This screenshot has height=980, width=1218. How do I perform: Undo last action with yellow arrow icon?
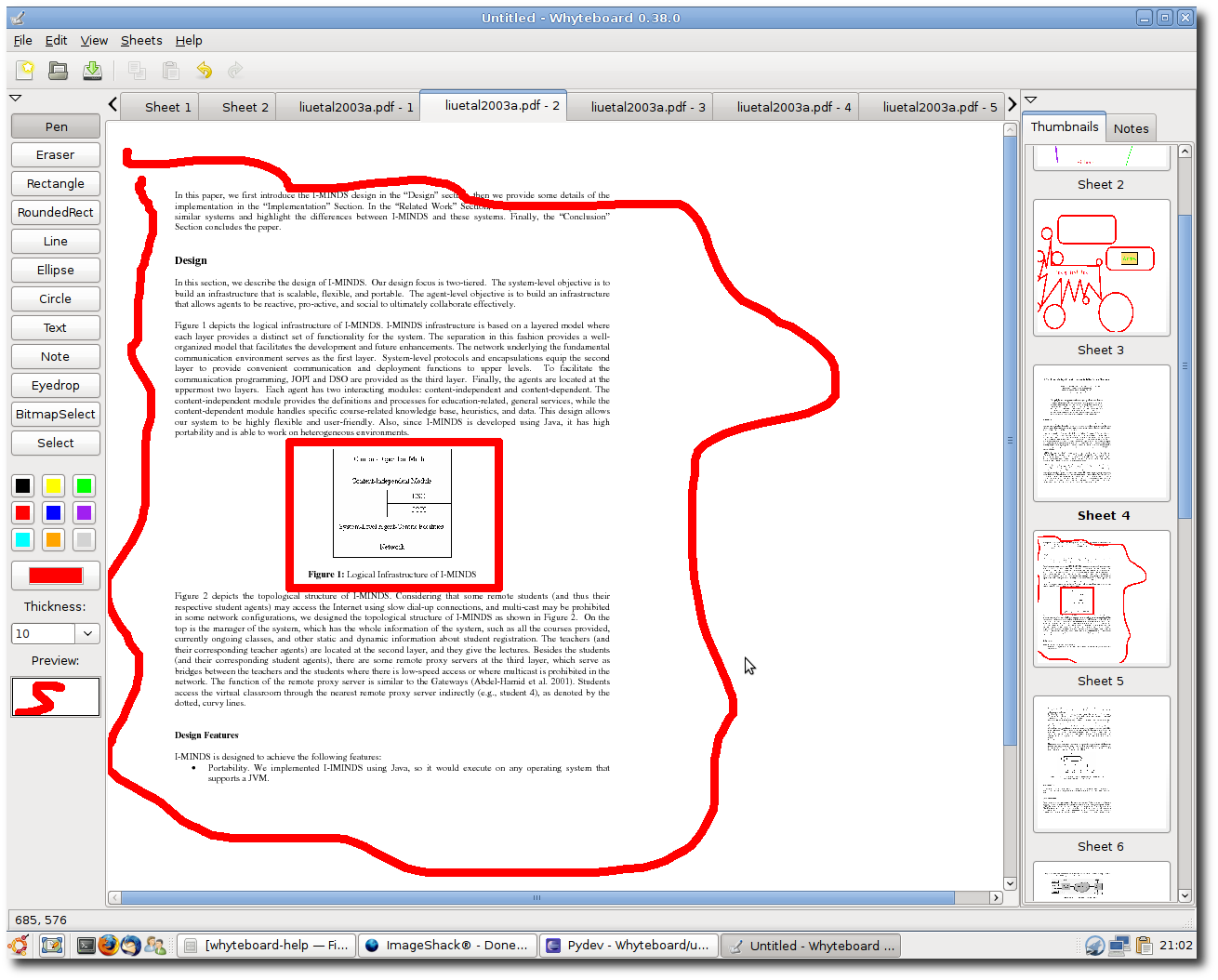pos(204,70)
